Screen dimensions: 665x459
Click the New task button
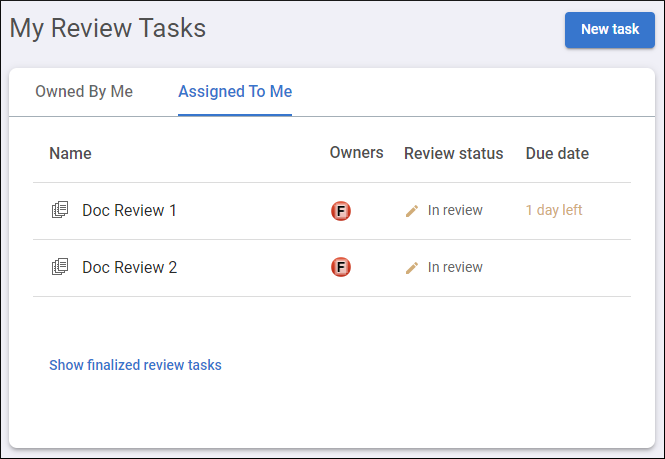[x=609, y=30]
